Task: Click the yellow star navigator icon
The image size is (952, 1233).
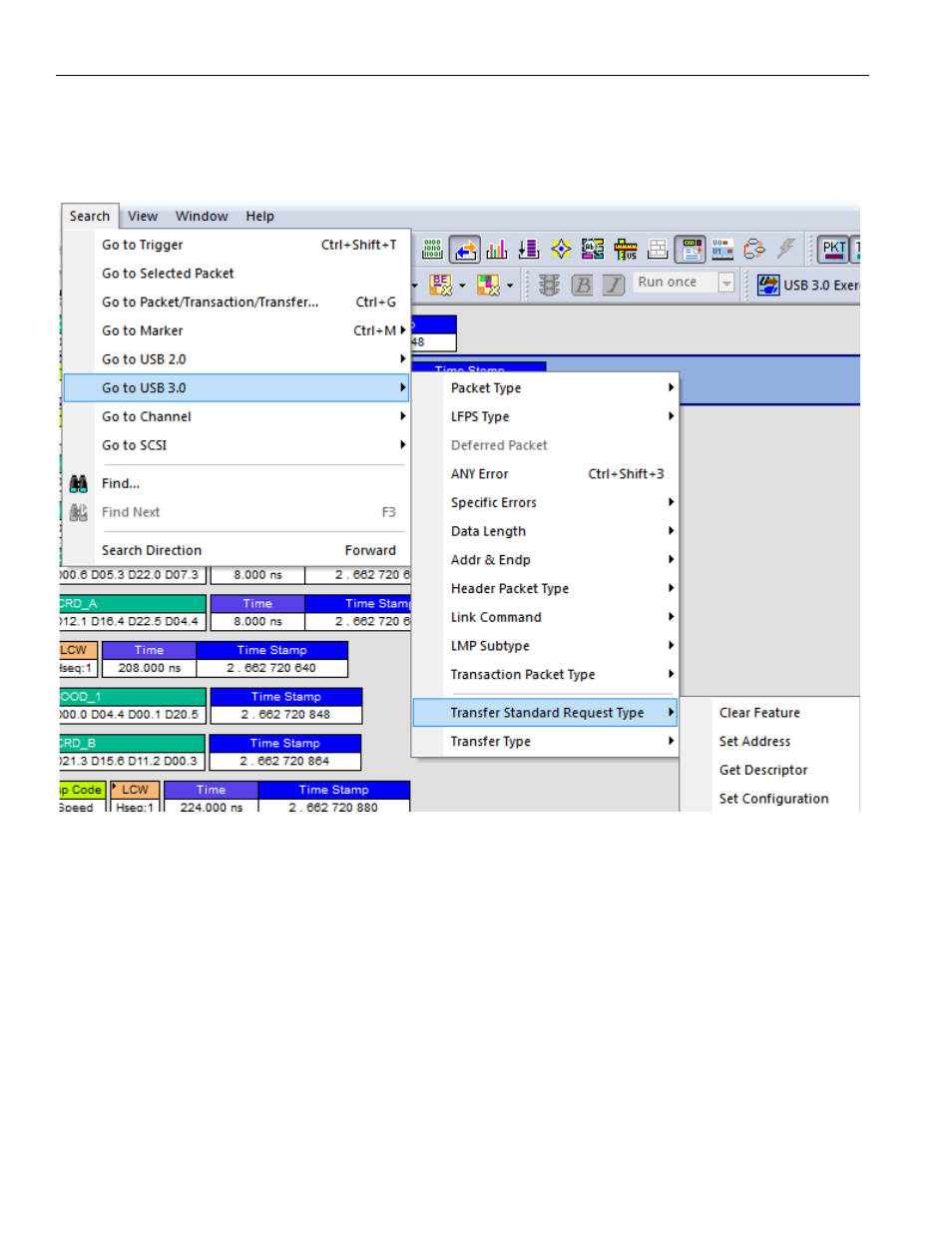Action: pyautogui.click(x=561, y=249)
